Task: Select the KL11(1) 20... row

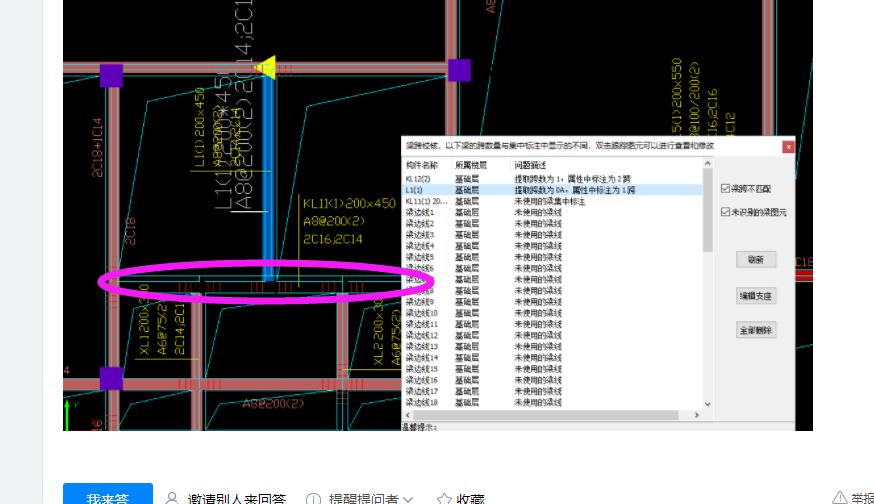Action: point(552,201)
